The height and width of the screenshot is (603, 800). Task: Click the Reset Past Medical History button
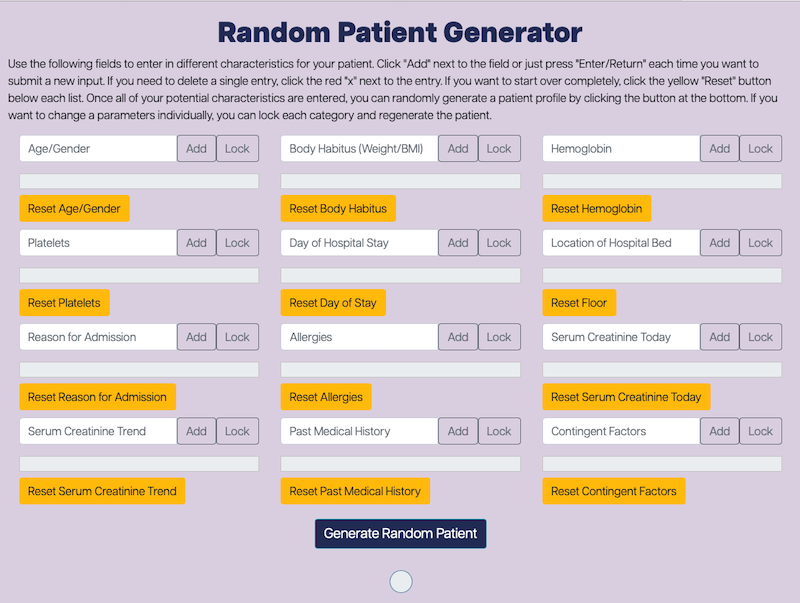(x=355, y=491)
